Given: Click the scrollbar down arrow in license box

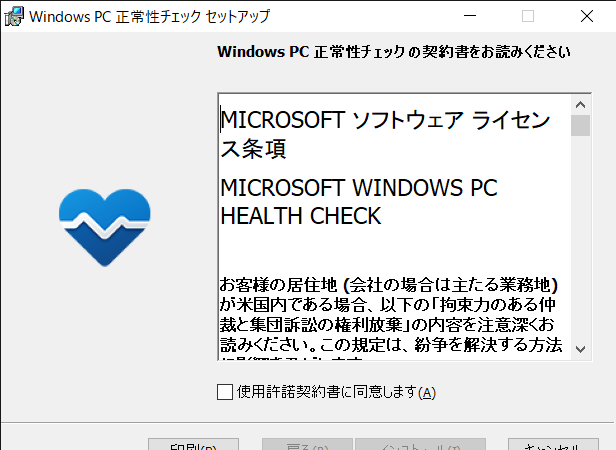Looking at the screenshot, I should (580, 349).
